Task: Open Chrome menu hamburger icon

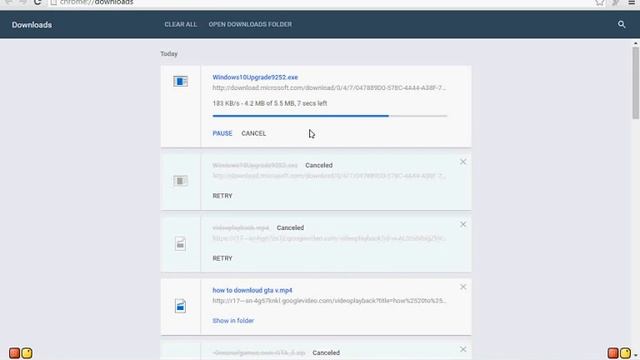Action: pos(631,2)
